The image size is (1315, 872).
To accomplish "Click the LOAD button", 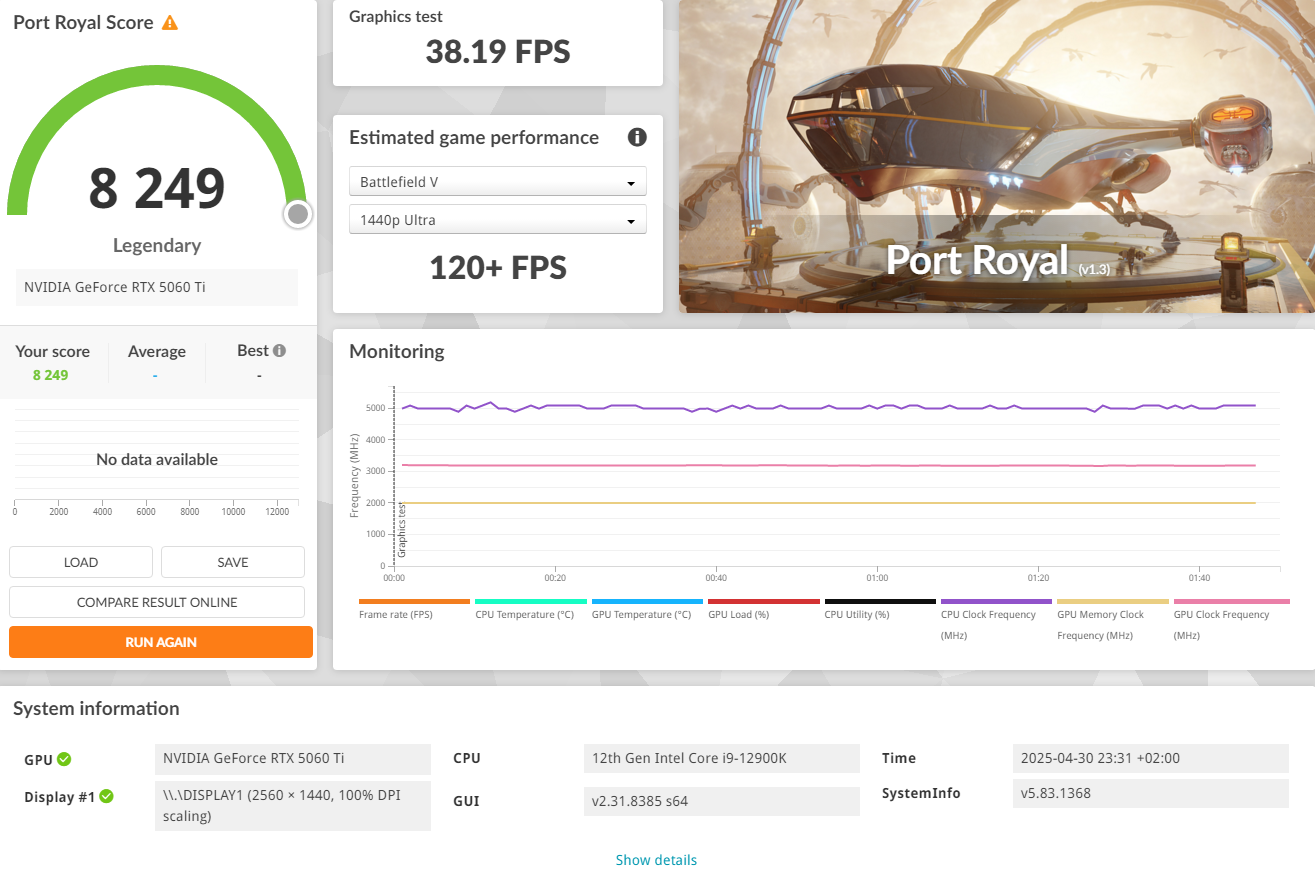I will [81, 562].
